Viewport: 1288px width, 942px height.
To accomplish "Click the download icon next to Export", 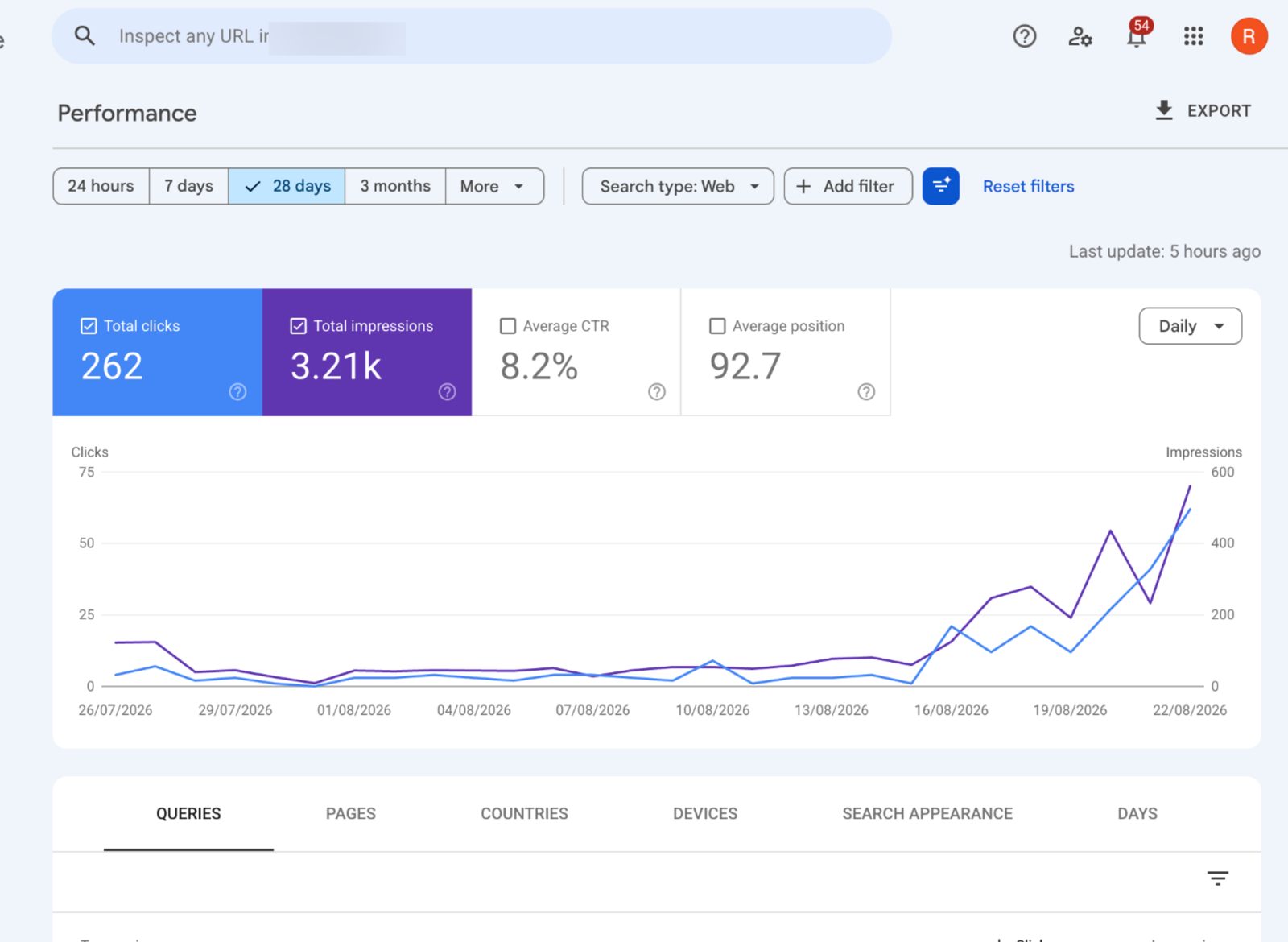I will click(x=1164, y=110).
